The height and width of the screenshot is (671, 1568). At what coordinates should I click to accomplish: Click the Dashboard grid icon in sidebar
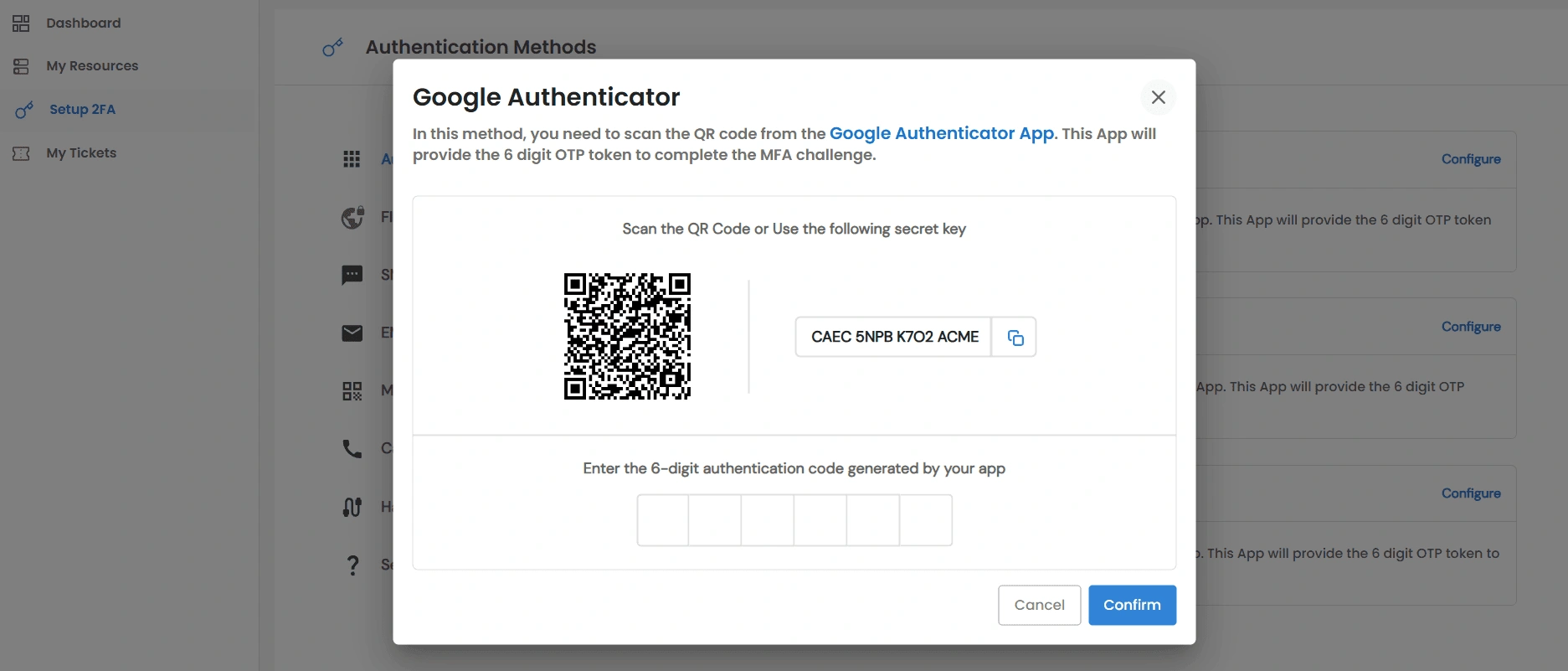21,23
